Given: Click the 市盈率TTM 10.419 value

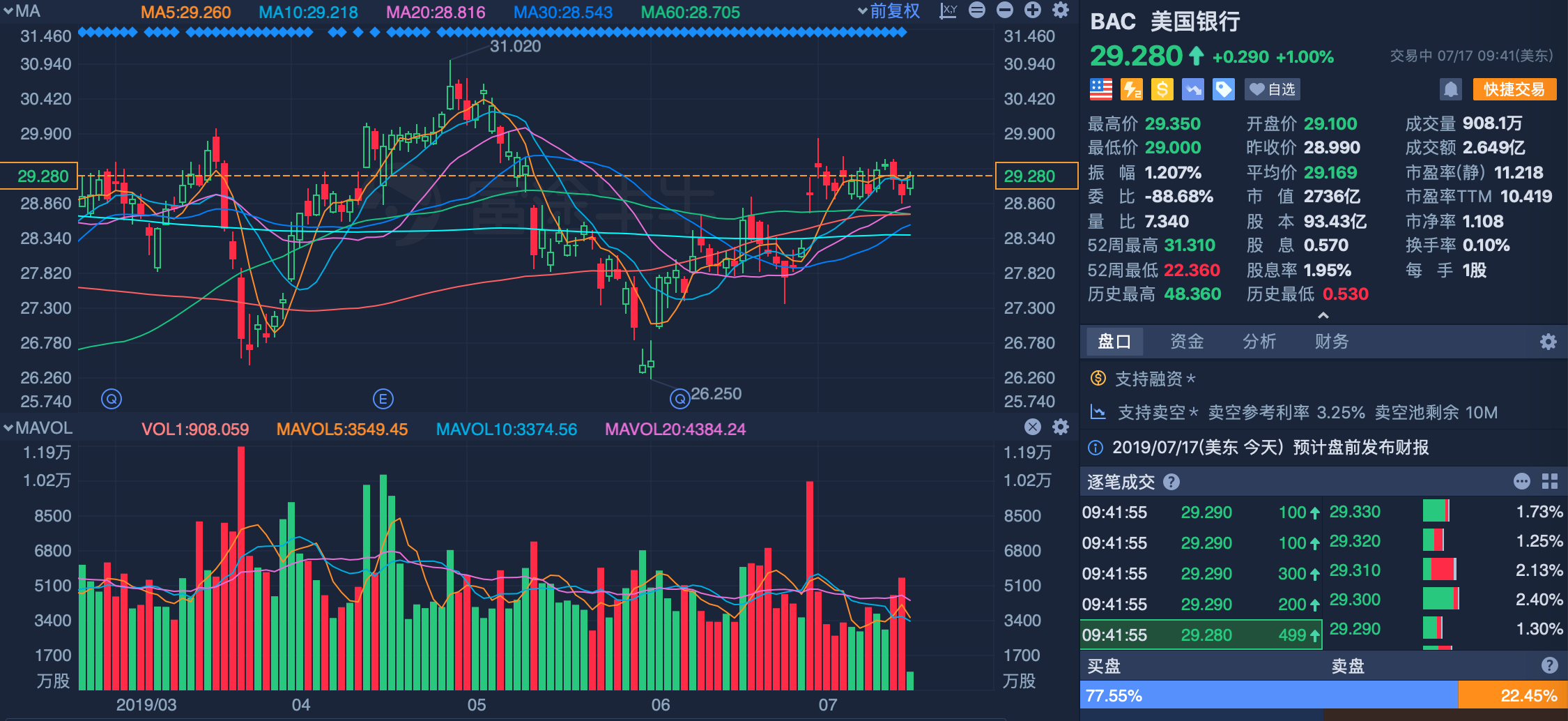Looking at the screenshot, I should pyautogui.click(x=1526, y=196).
